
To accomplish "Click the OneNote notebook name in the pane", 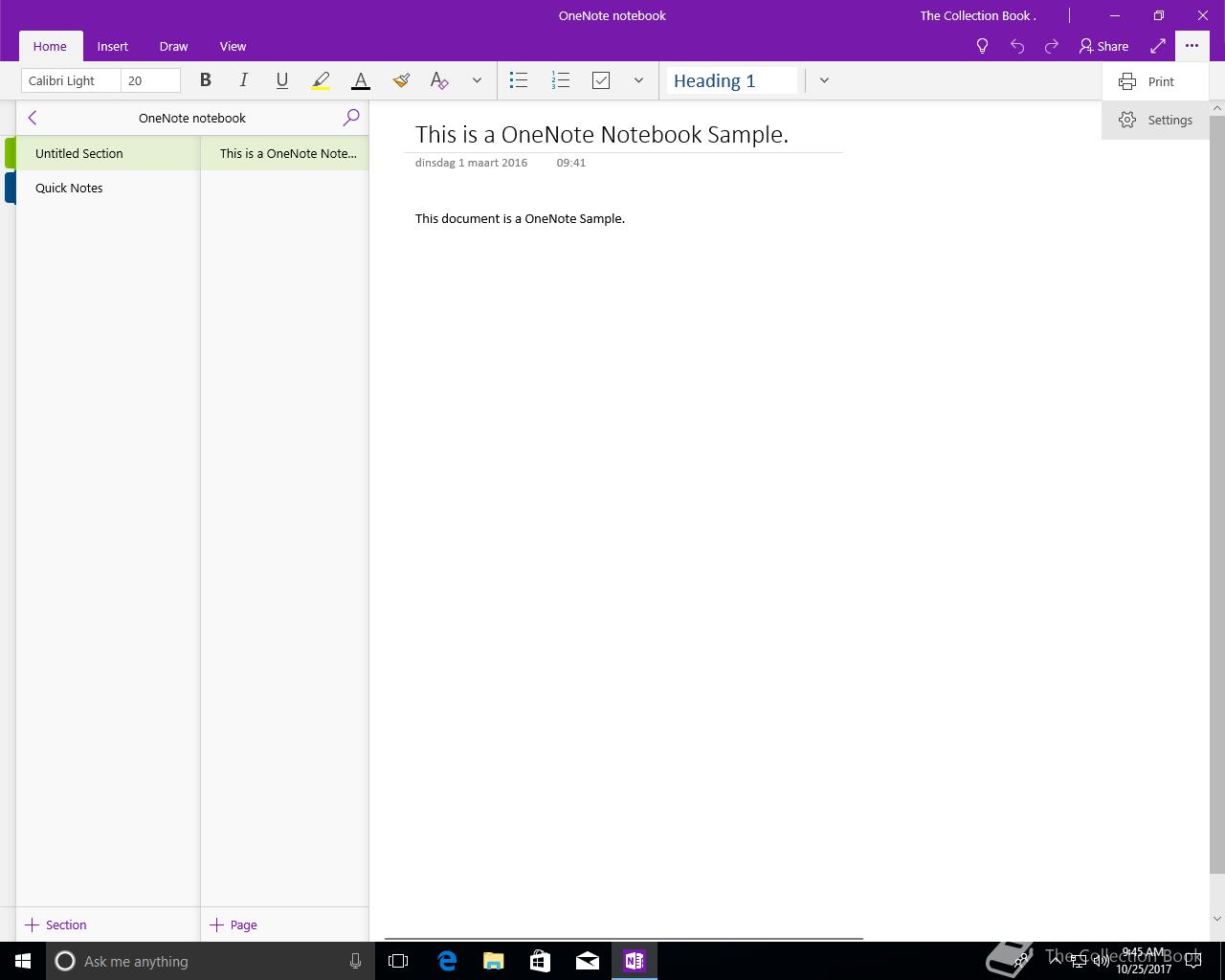I will tap(192, 118).
